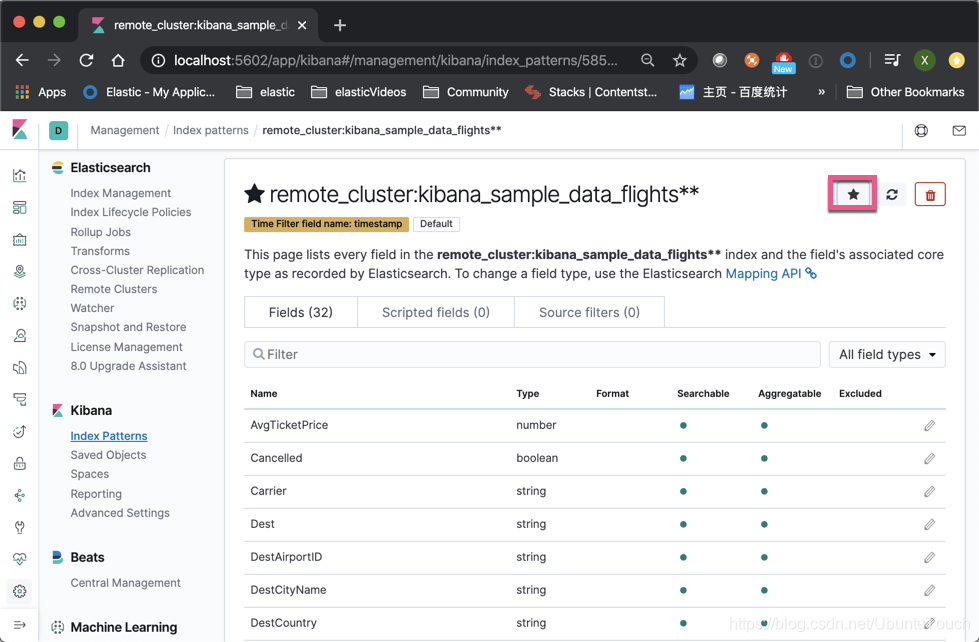Open the Mapping API link
979x642 pixels.
coord(770,274)
